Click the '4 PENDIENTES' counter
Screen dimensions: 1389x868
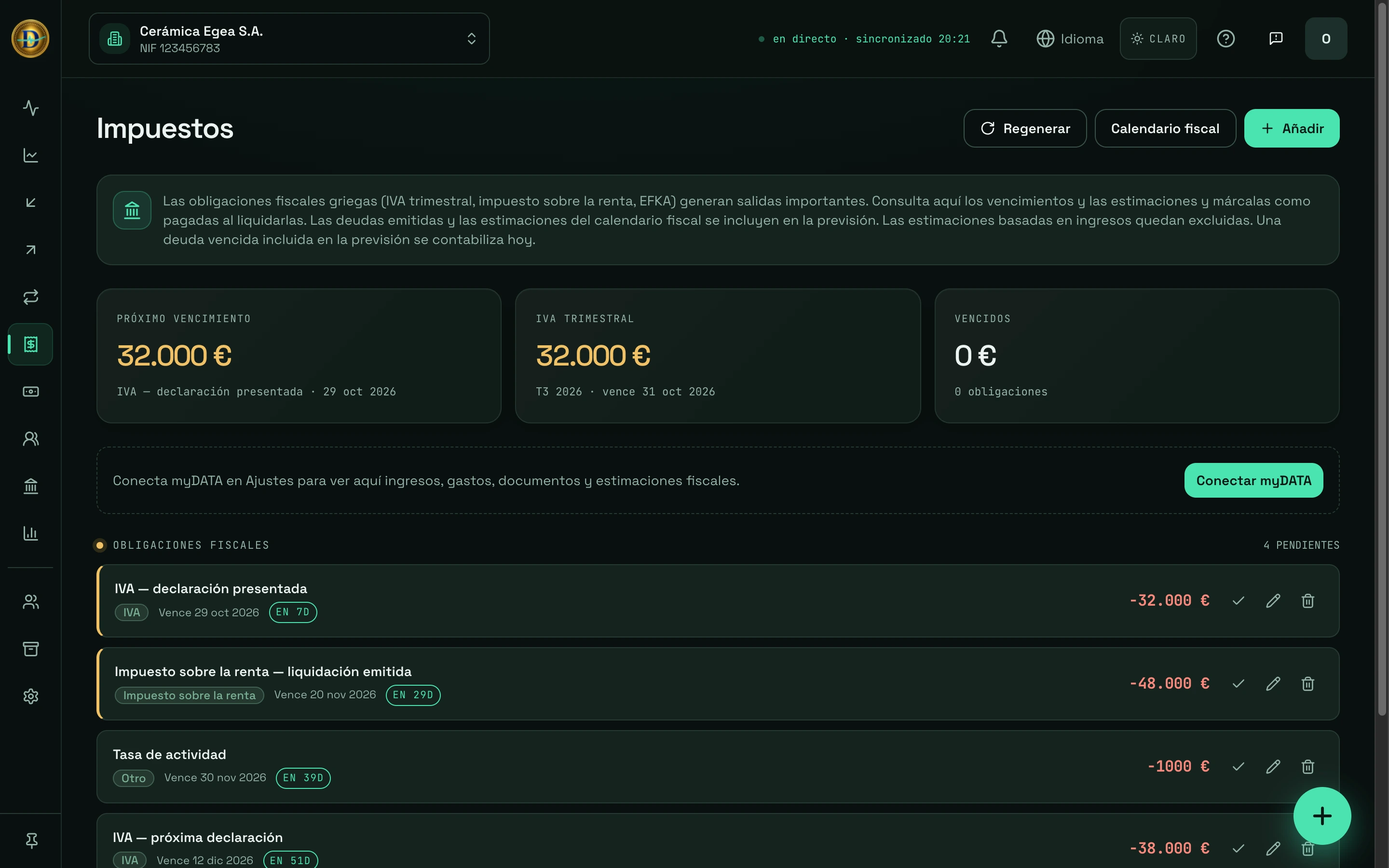tap(1301, 545)
